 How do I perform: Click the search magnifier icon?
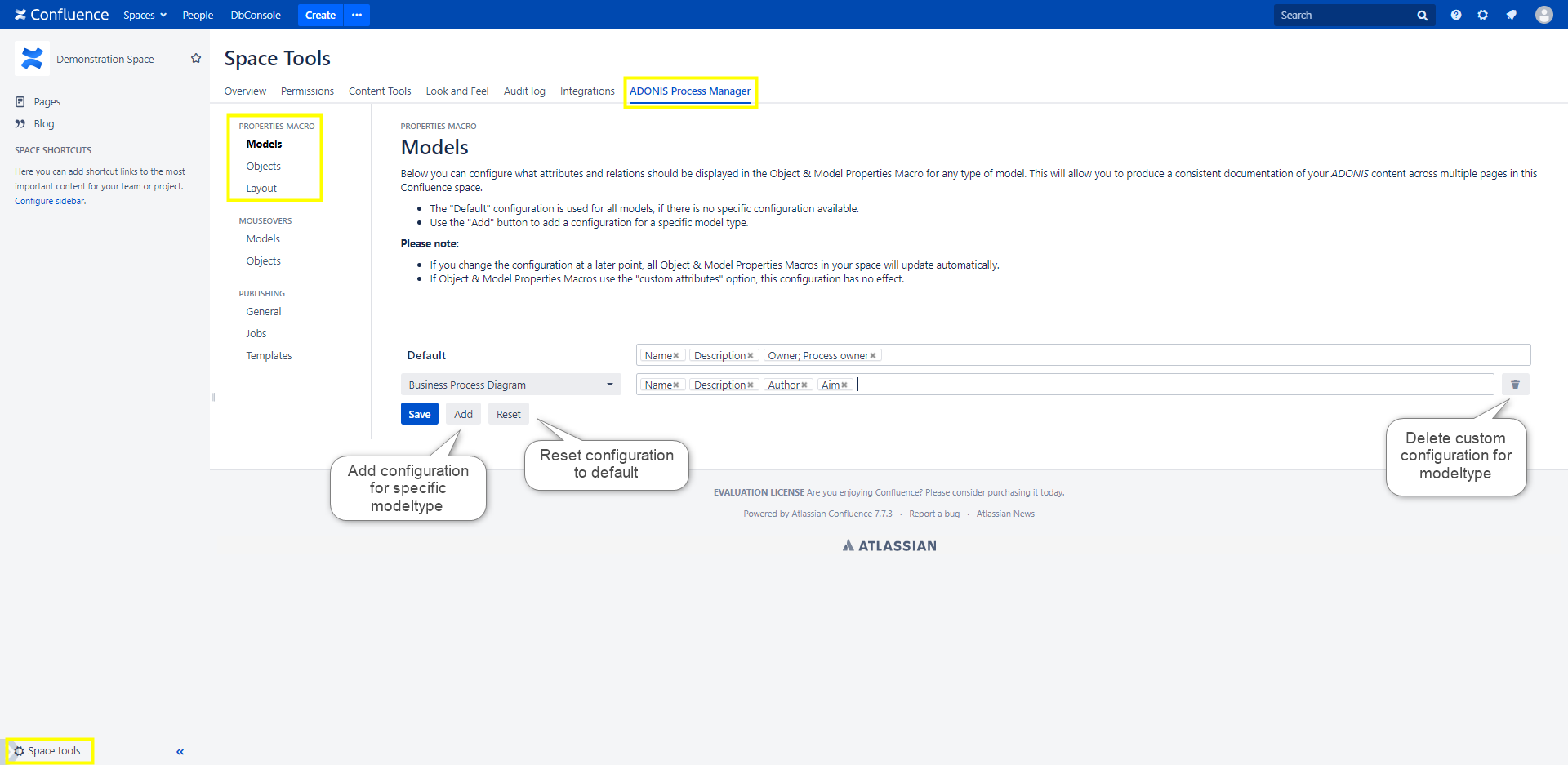(x=1422, y=16)
